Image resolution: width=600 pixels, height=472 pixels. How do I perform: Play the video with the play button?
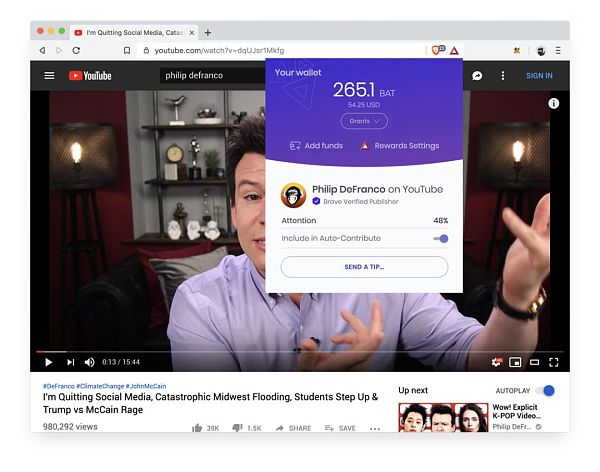coord(48,362)
